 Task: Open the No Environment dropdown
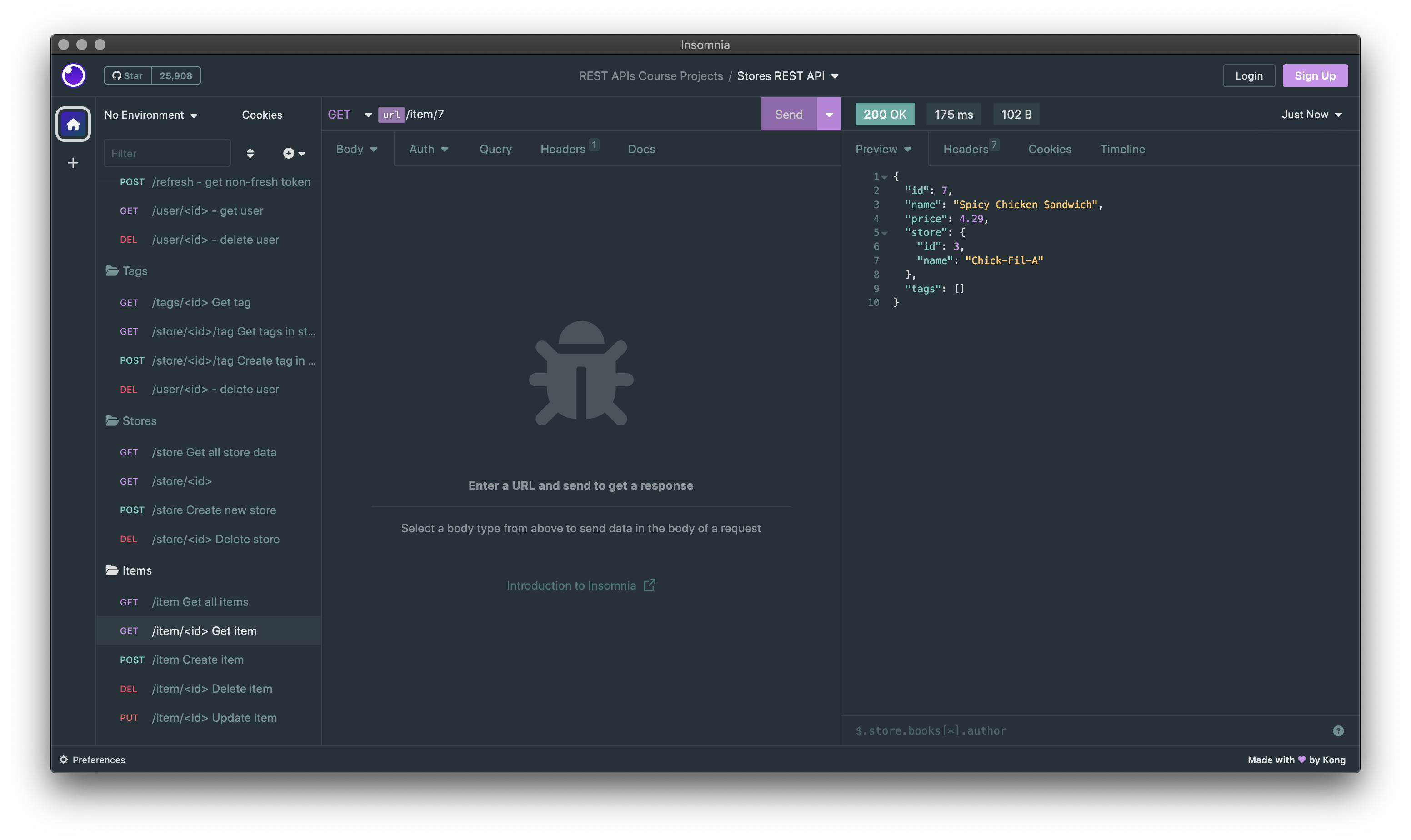(150, 115)
